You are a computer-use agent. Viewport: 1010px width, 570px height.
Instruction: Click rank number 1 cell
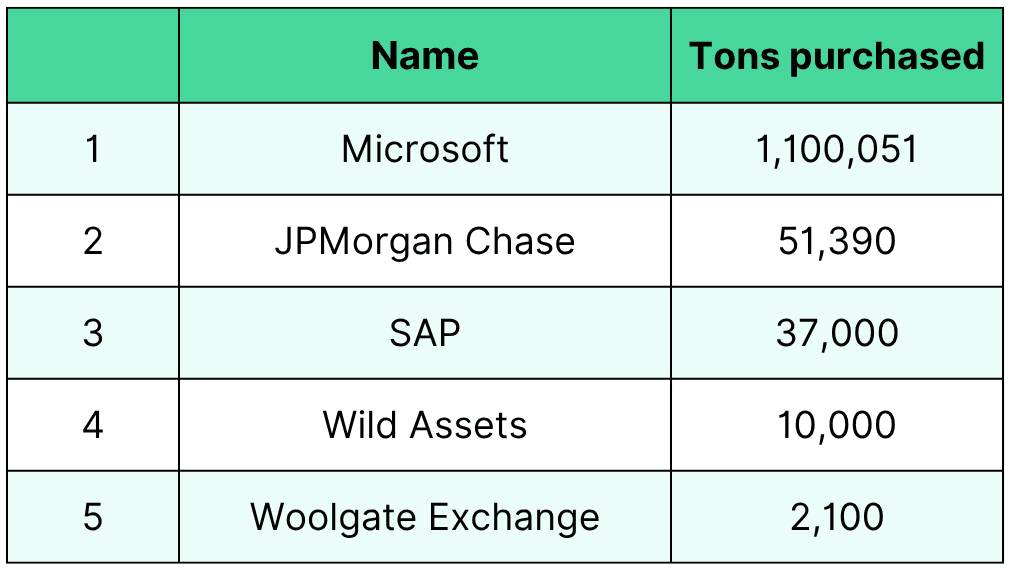coord(93,149)
